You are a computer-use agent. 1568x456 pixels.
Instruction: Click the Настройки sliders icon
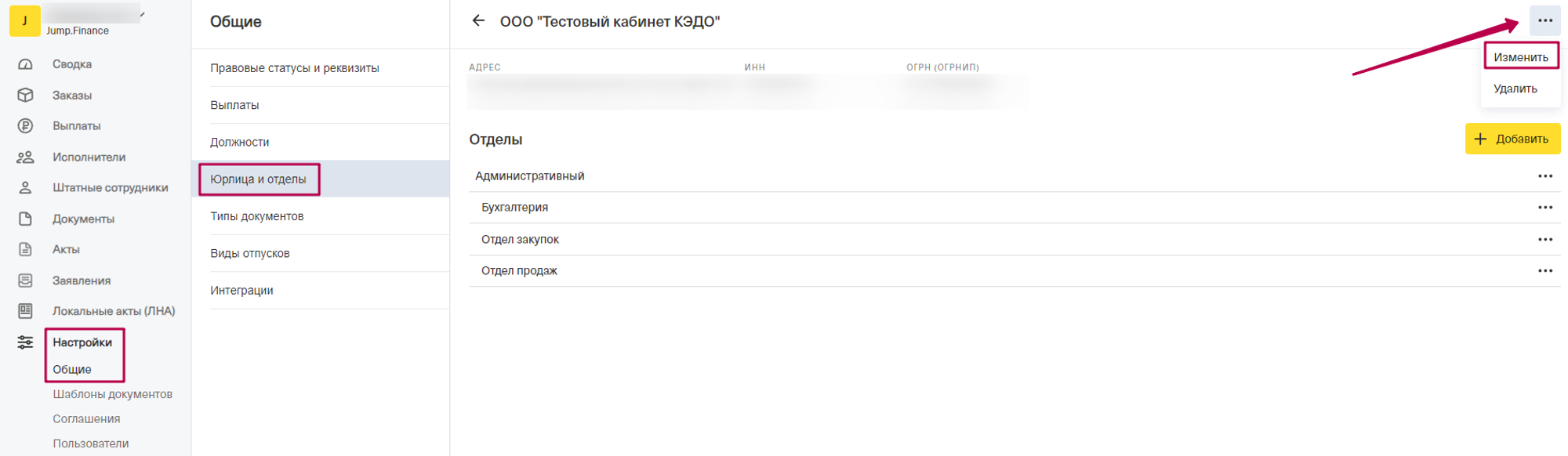pos(25,342)
